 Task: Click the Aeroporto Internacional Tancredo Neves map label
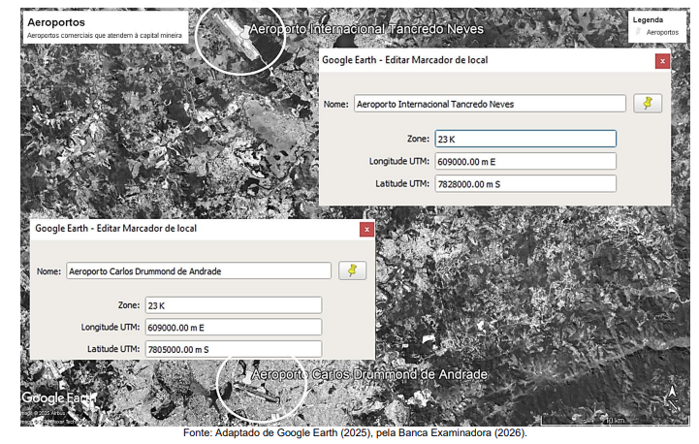point(366,29)
